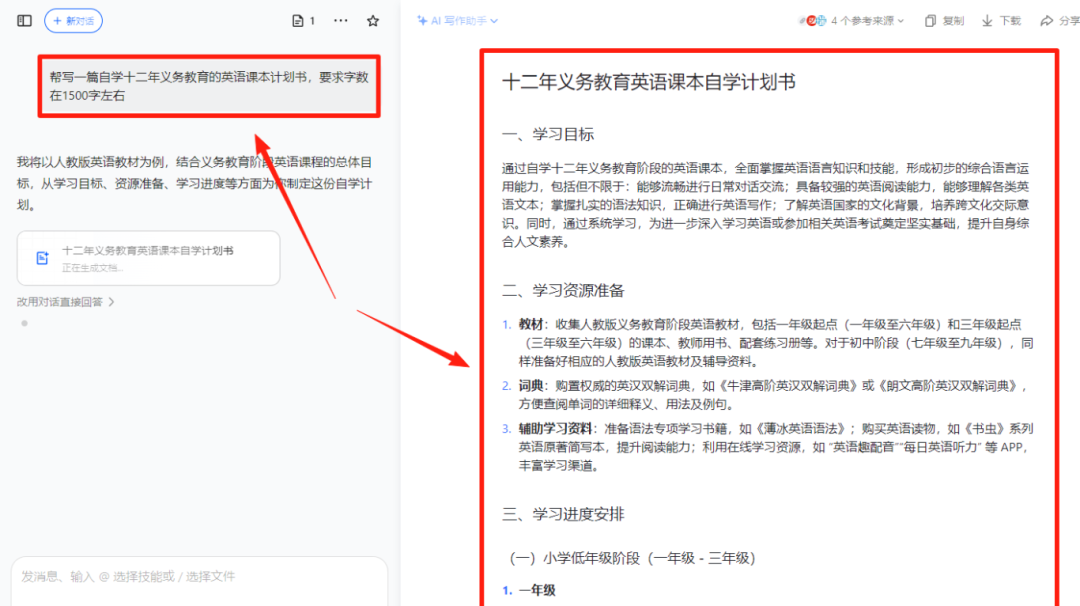Start a new chat with 新对话

[x=73, y=21]
